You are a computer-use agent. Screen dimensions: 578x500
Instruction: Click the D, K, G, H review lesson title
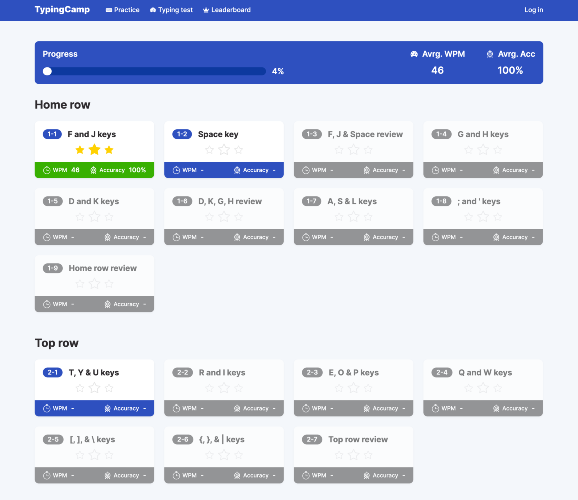tap(230, 201)
